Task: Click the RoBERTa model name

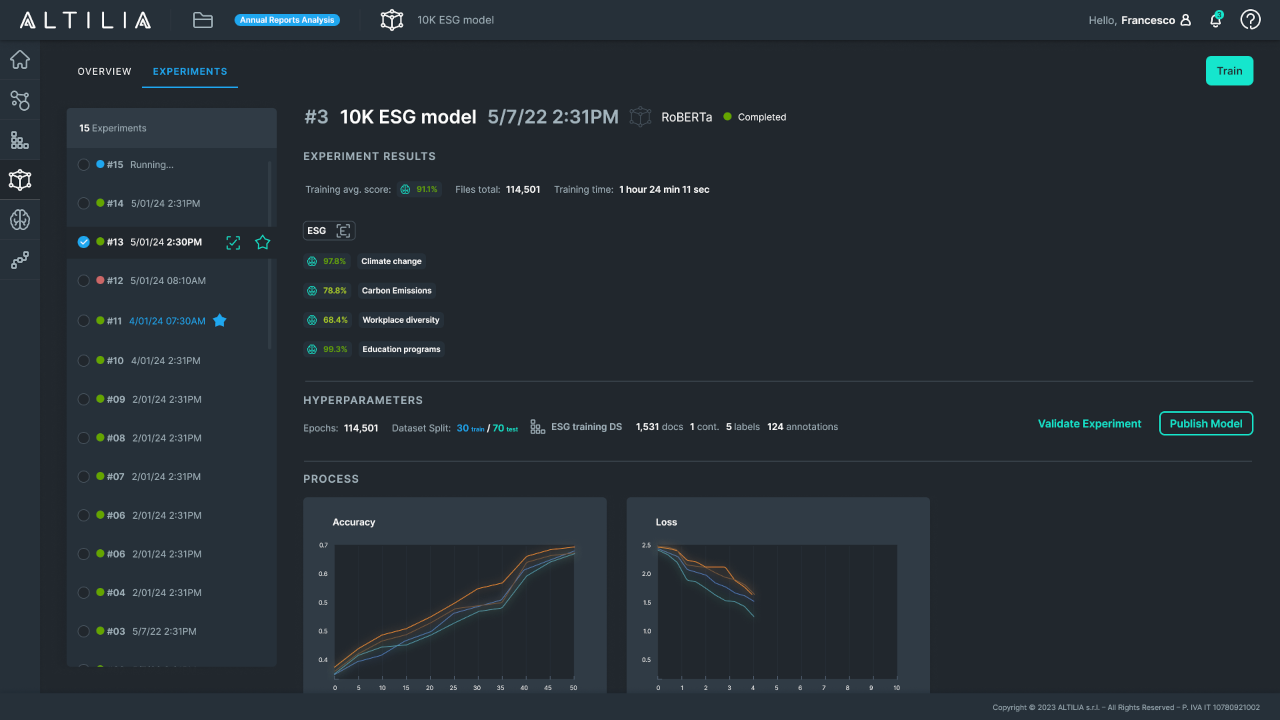Action: [x=687, y=117]
